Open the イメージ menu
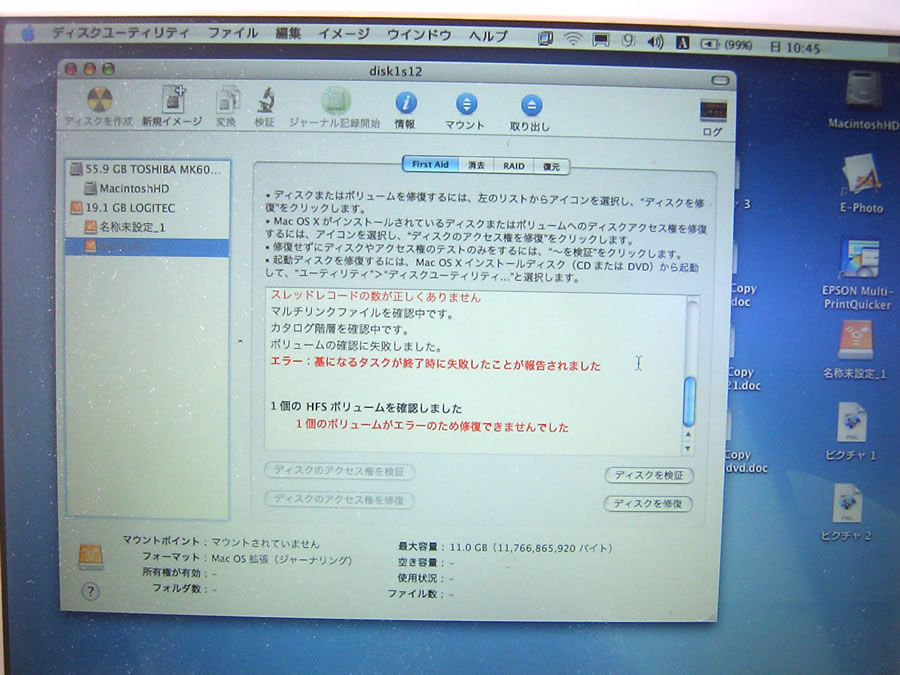Screen dimensions: 900x675 pos(344,34)
